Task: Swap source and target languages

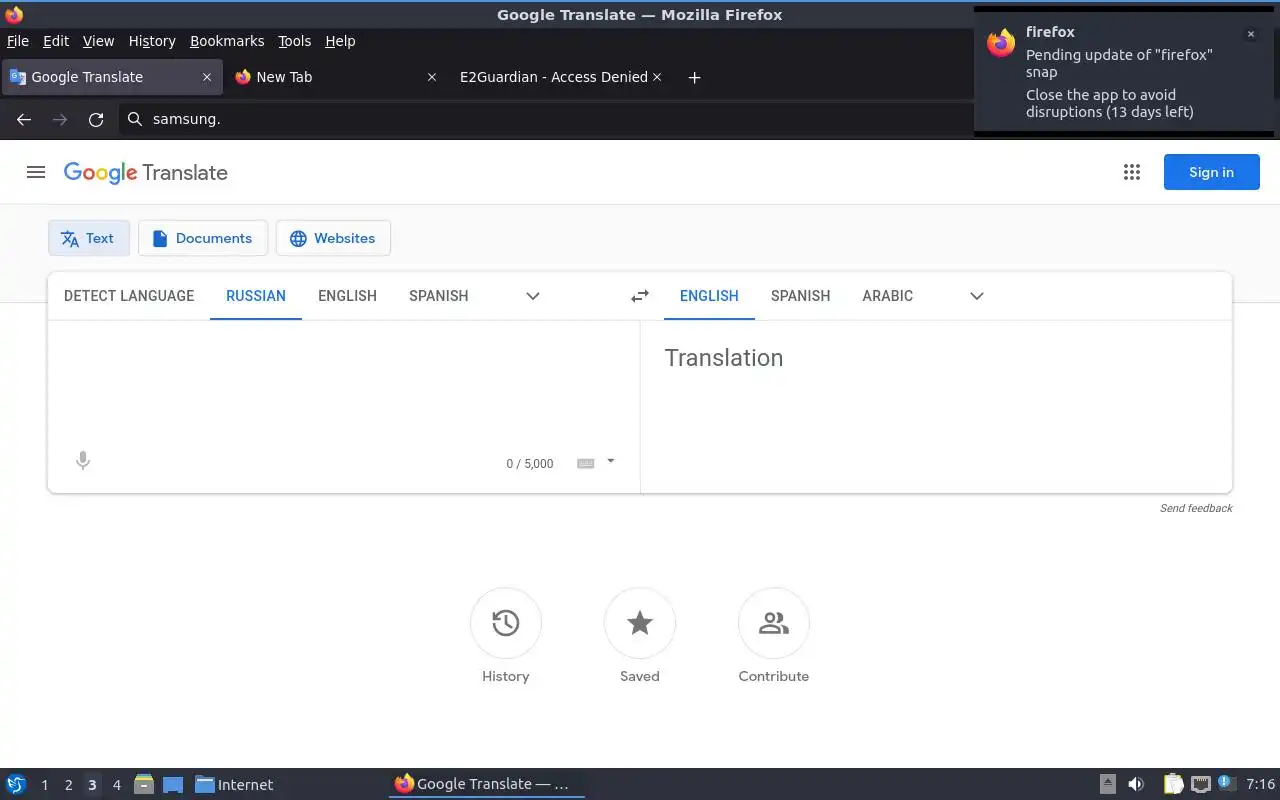Action: coord(640,296)
